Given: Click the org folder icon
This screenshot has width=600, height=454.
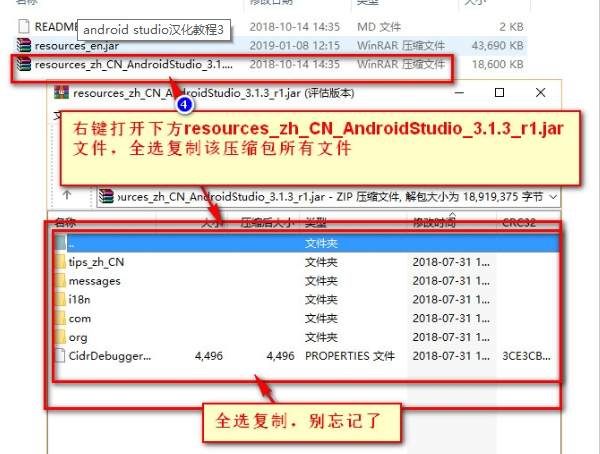Looking at the screenshot, I should click(x=60, y=337).
